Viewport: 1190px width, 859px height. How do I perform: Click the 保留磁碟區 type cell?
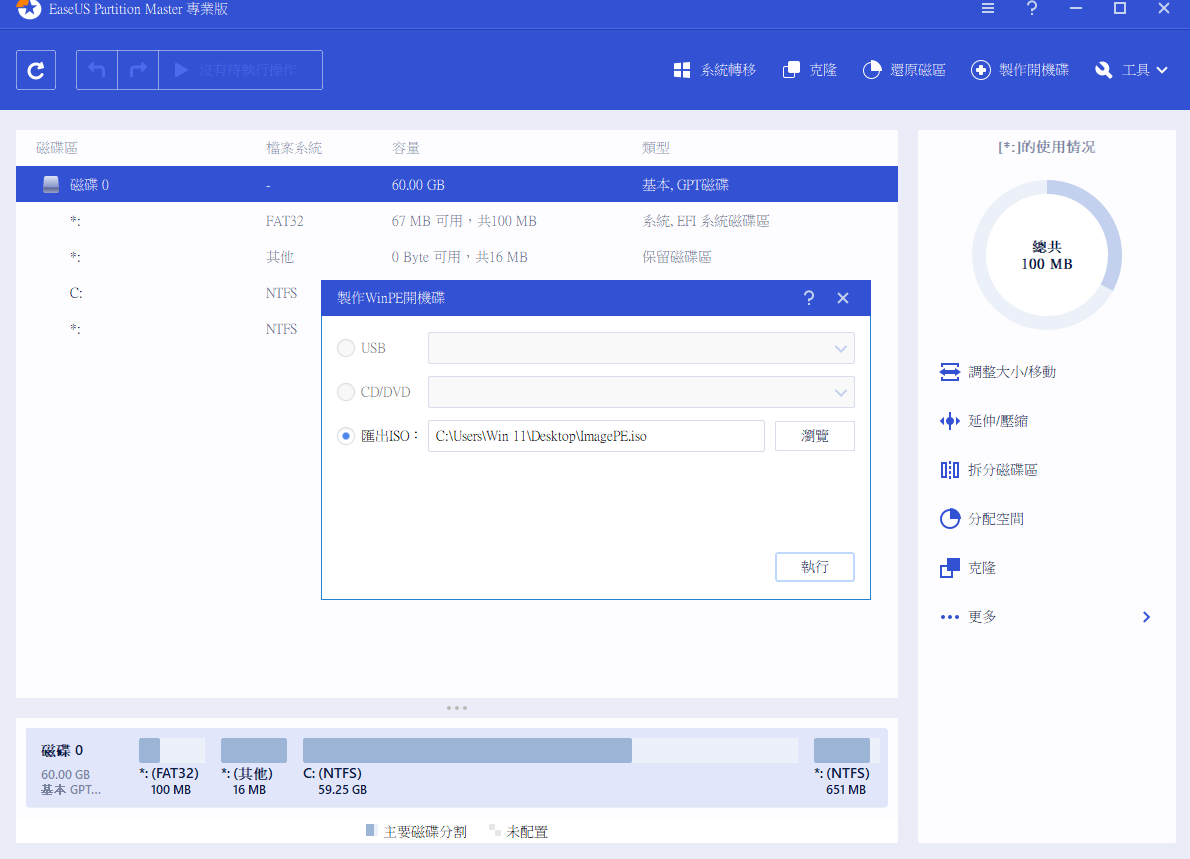click(677, 257)
